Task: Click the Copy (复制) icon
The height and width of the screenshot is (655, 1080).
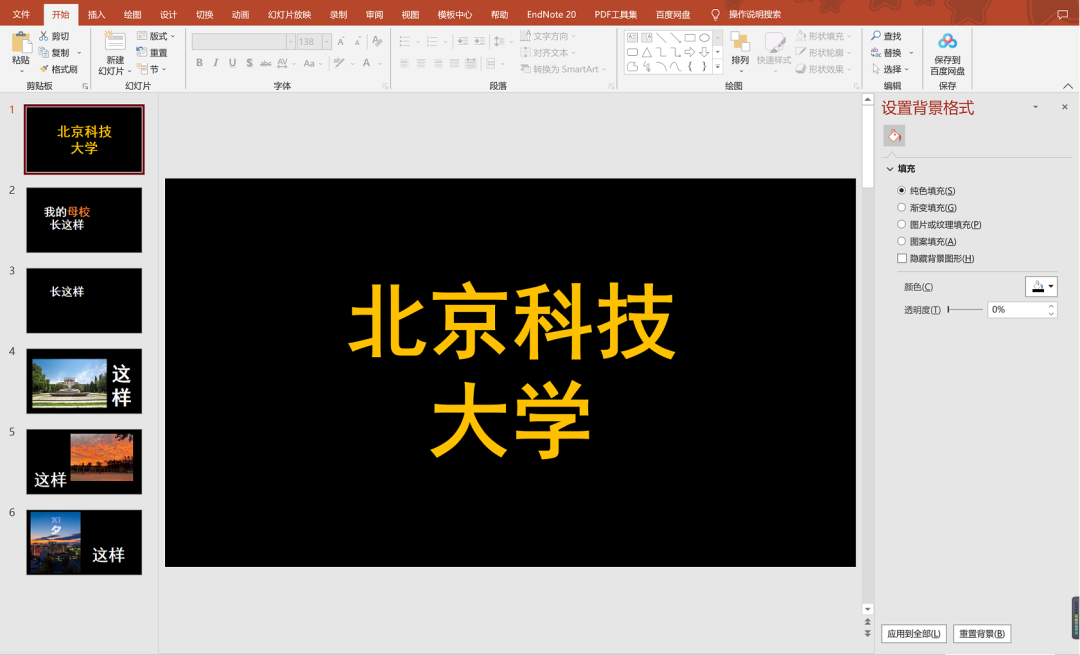Action: pos(44,52)
